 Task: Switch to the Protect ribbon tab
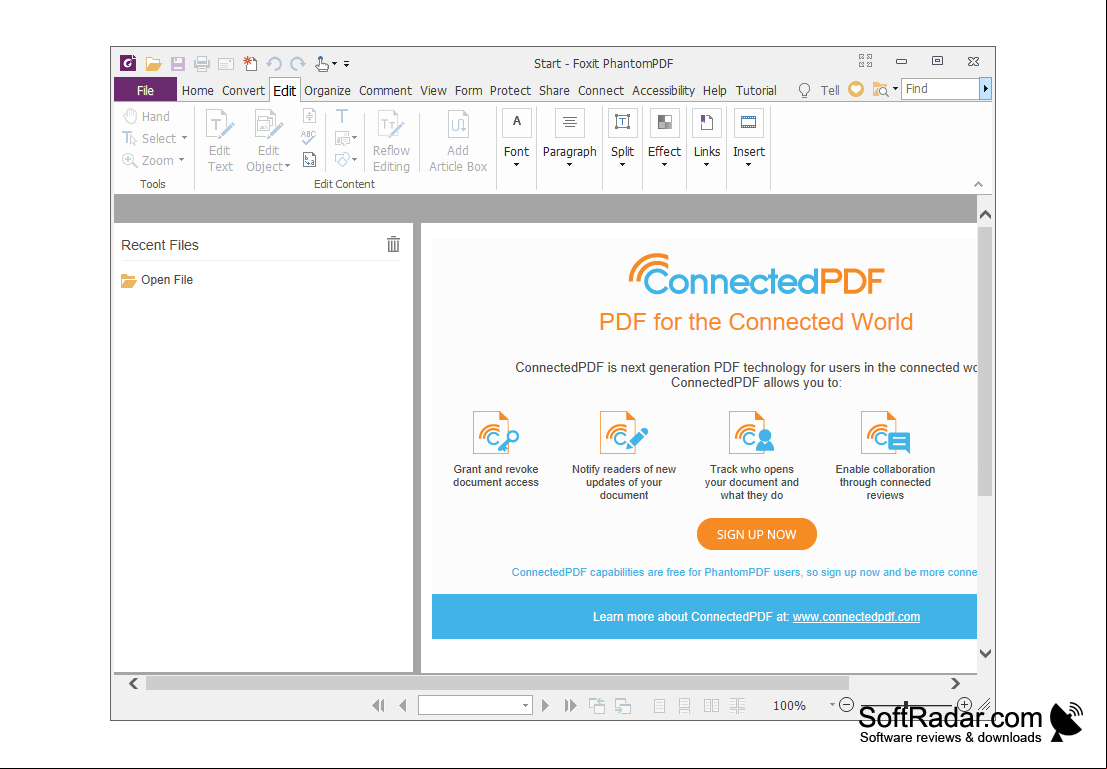tap(510, 90)
